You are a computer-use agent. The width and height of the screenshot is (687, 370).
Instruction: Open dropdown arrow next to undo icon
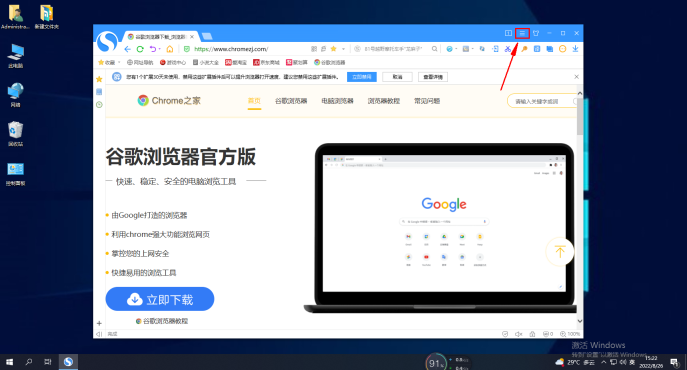pyautogui.click(x=160, y=49)
